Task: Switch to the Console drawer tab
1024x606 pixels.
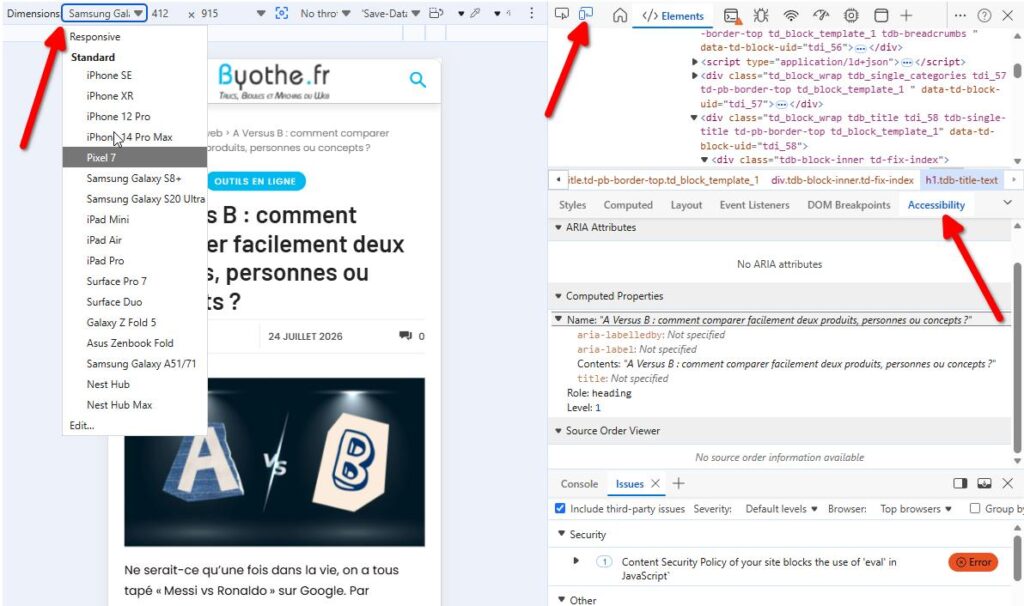Action: click(x=579, y=484)
